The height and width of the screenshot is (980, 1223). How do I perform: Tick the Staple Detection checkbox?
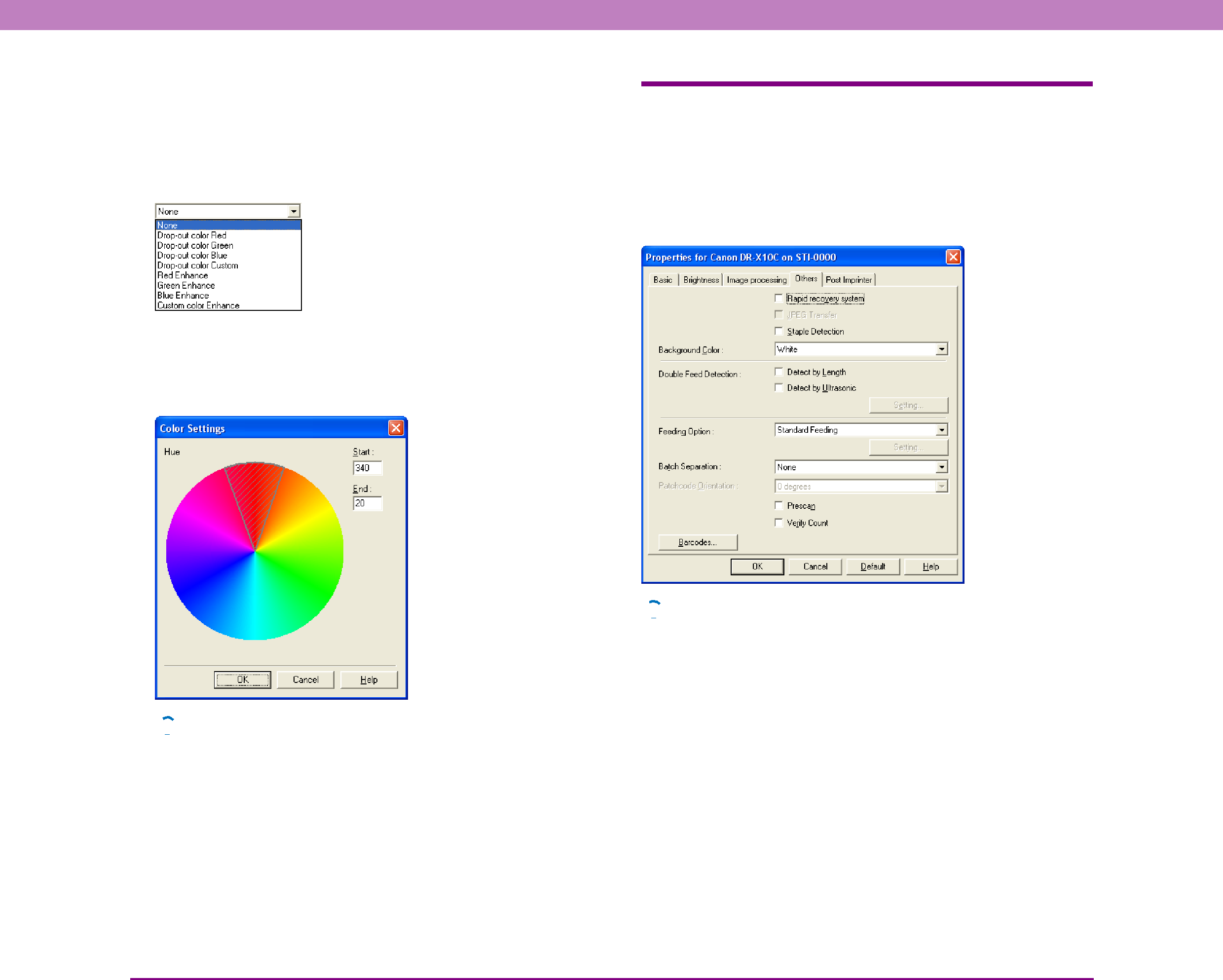click(778, 331)
